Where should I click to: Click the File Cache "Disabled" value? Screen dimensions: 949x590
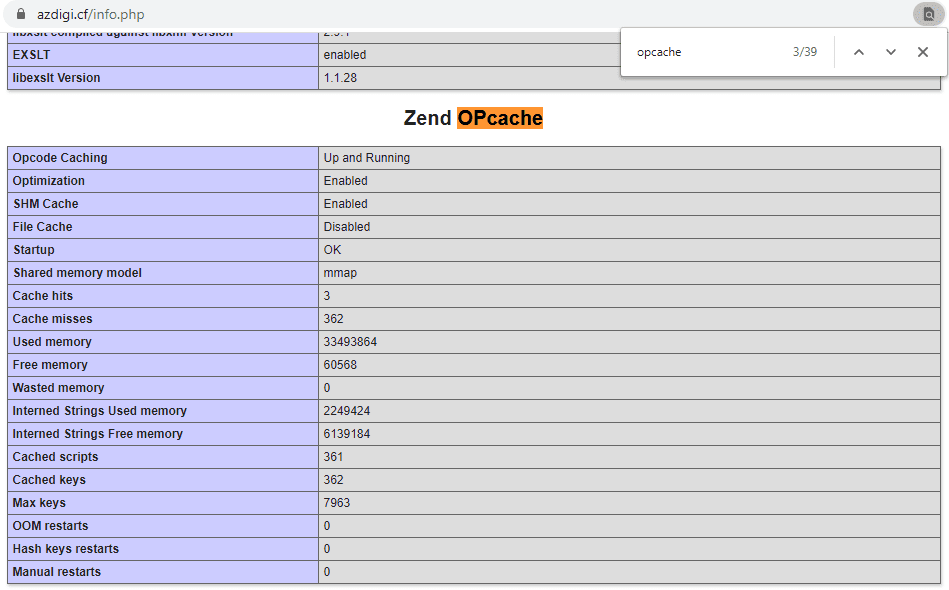tap(346, 227)
